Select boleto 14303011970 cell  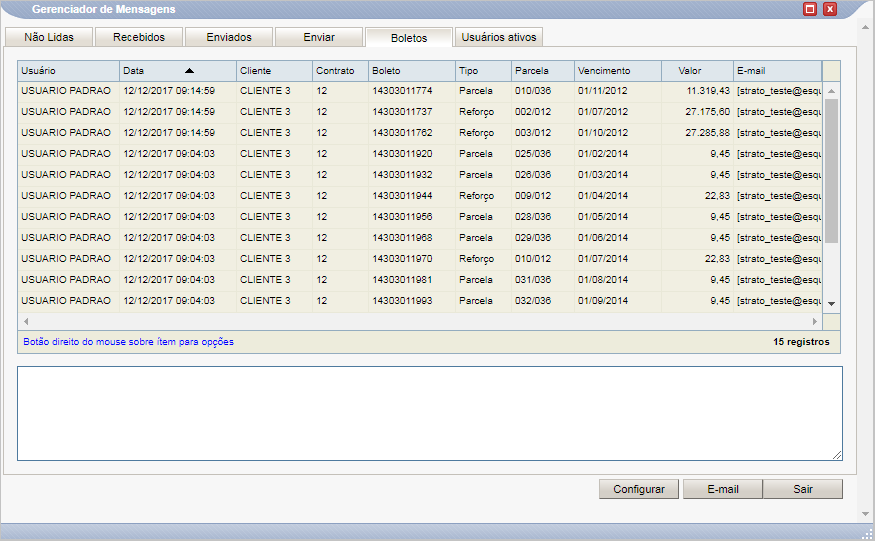(x=412, y=258)
